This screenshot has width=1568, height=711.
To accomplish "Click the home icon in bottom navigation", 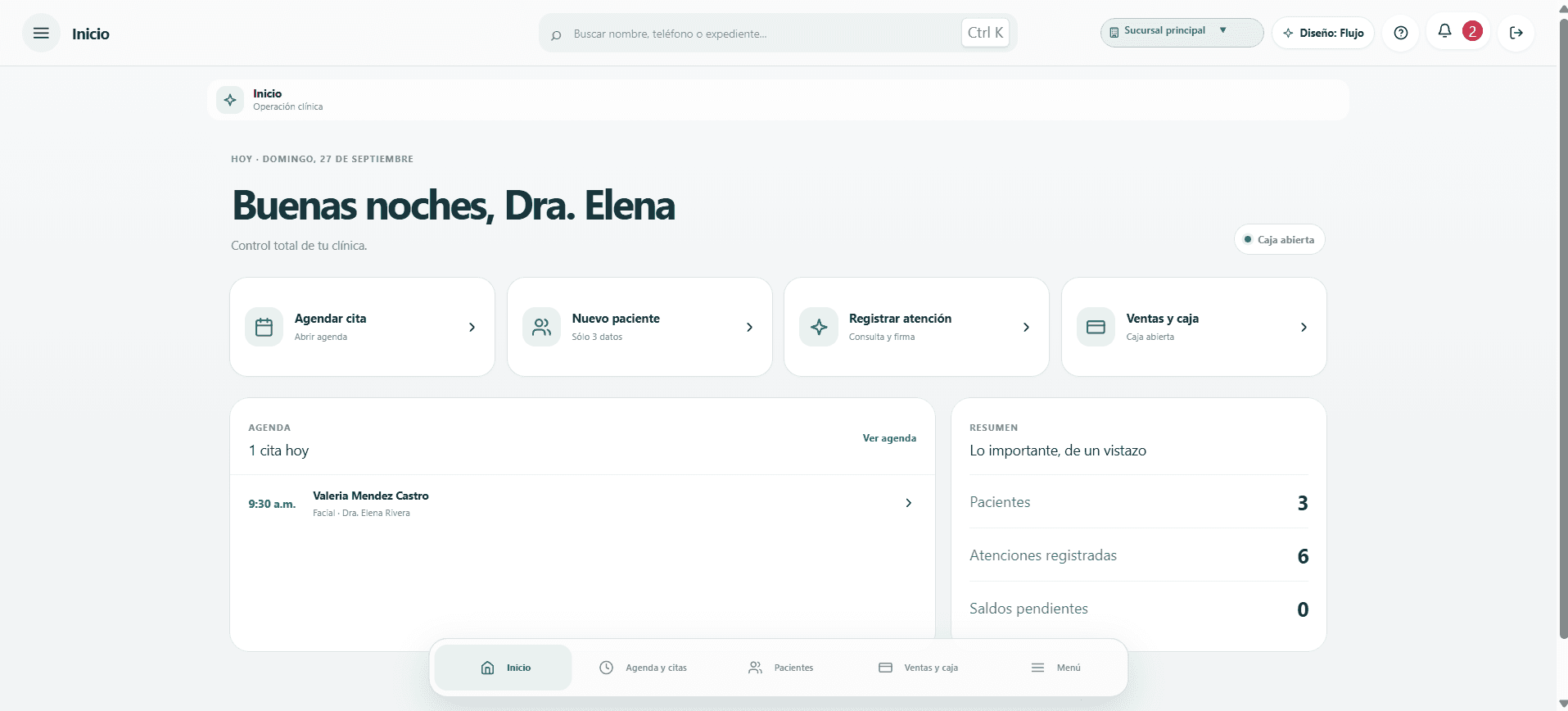I will pos(488,668).
